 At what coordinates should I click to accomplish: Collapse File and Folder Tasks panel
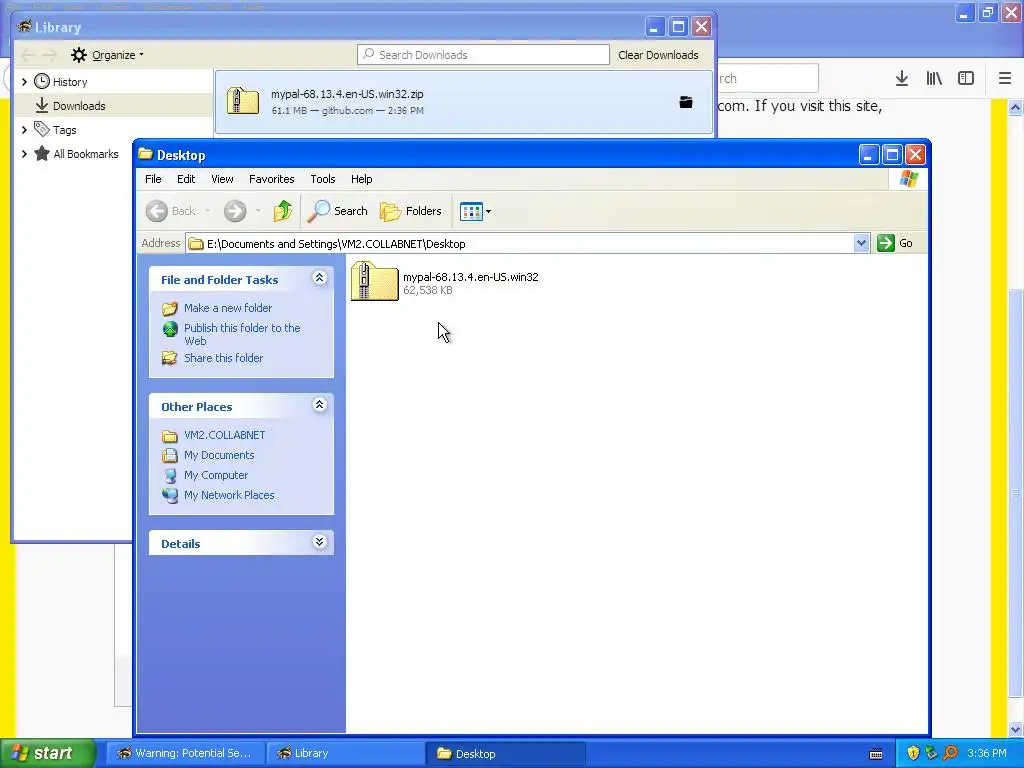[x=319, y=278]
